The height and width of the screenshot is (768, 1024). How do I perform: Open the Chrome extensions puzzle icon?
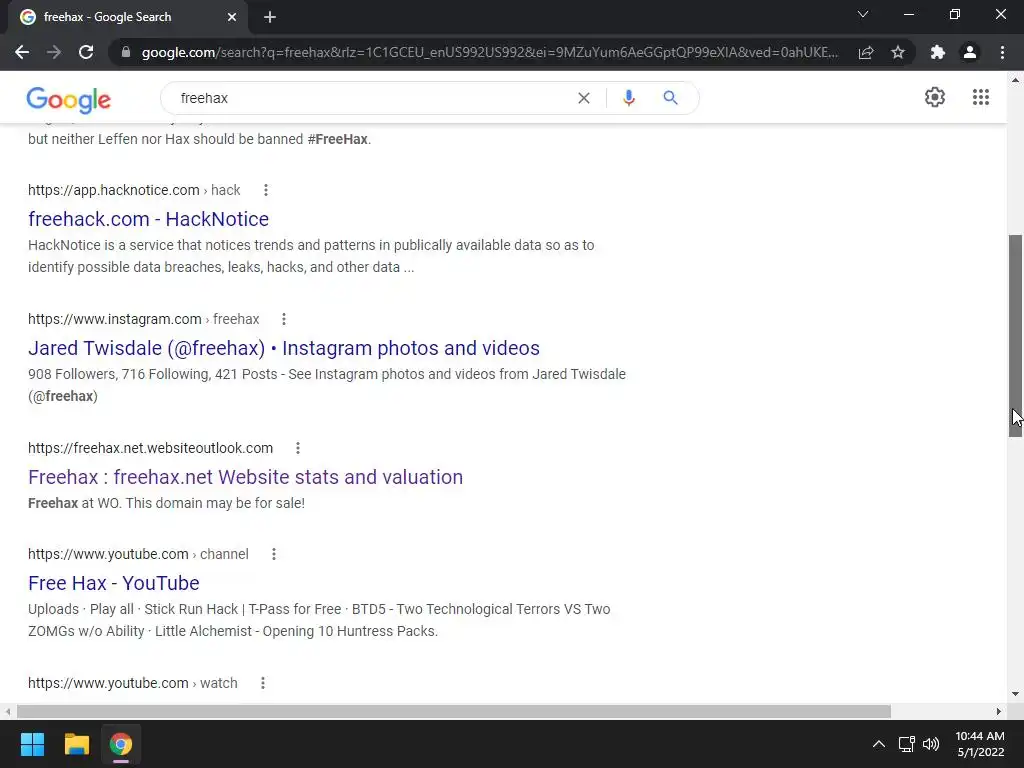point(938,52)
